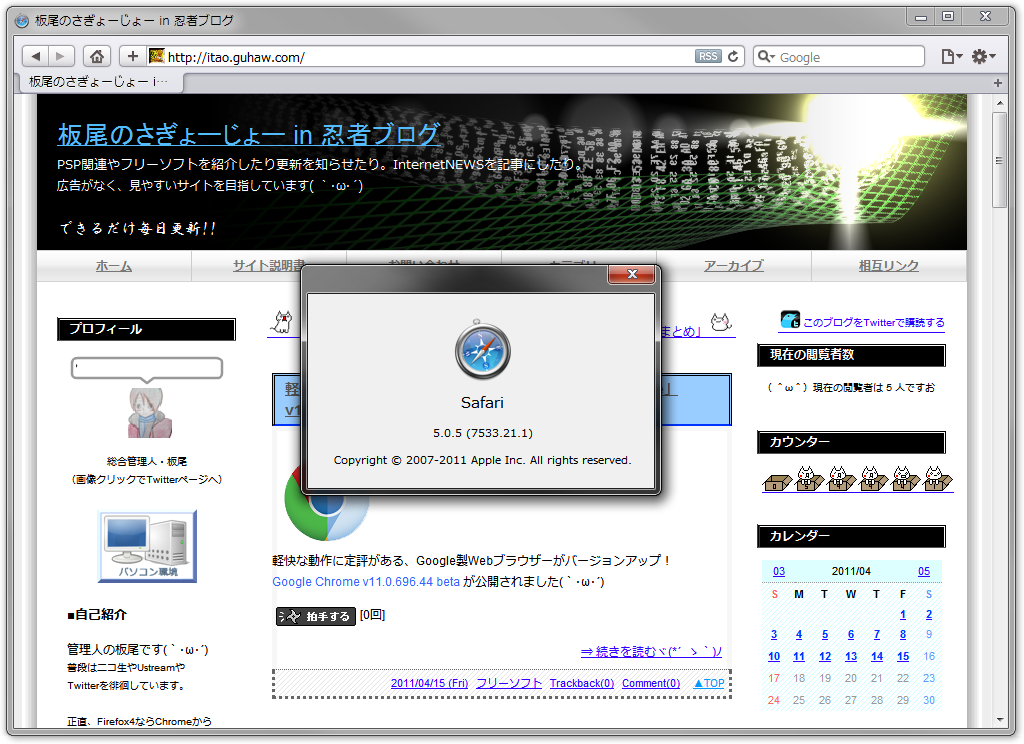Open the Google Chrome v11.0.696.44 beta link

pyautogui.click(x=366, y=581)
